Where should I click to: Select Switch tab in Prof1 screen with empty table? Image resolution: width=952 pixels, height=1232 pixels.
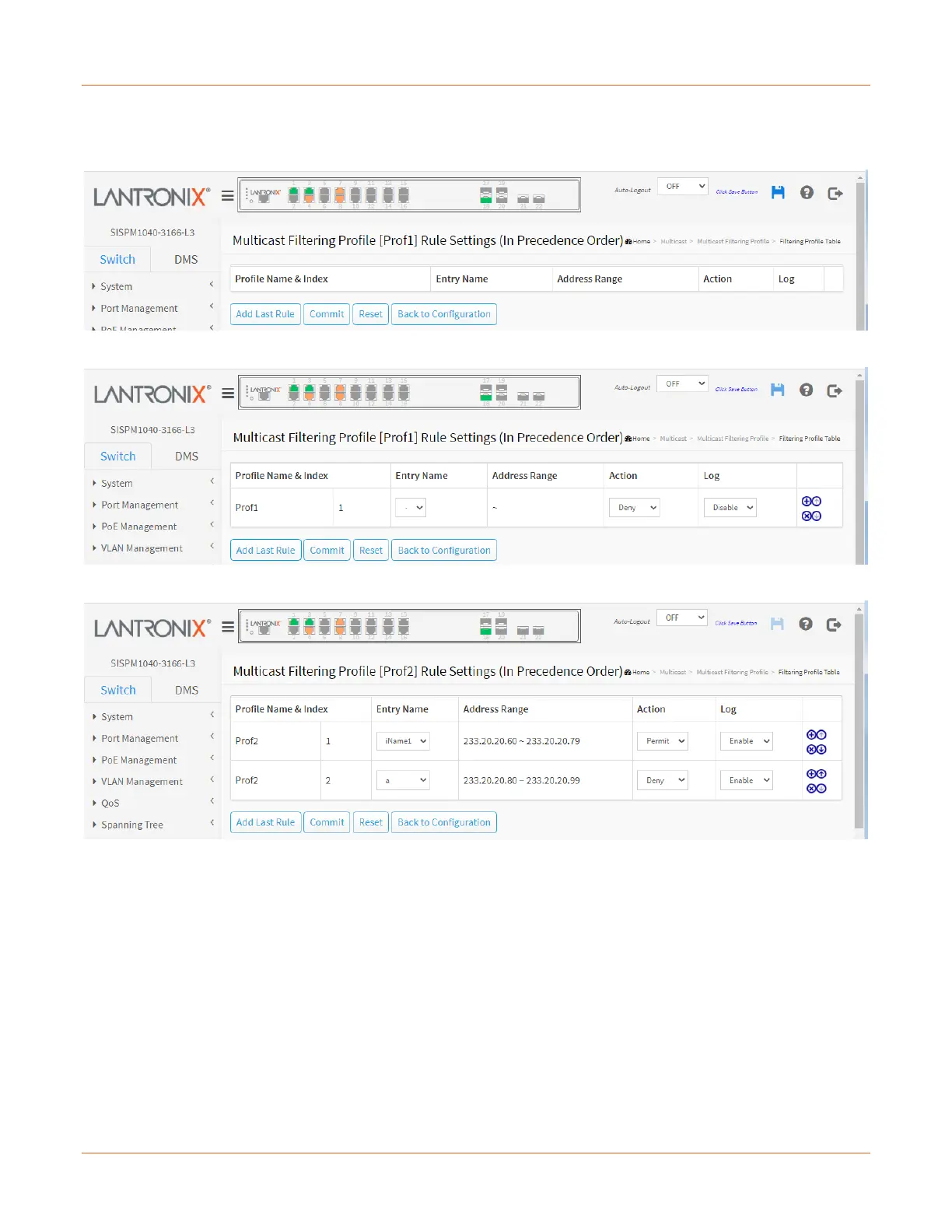117,259
